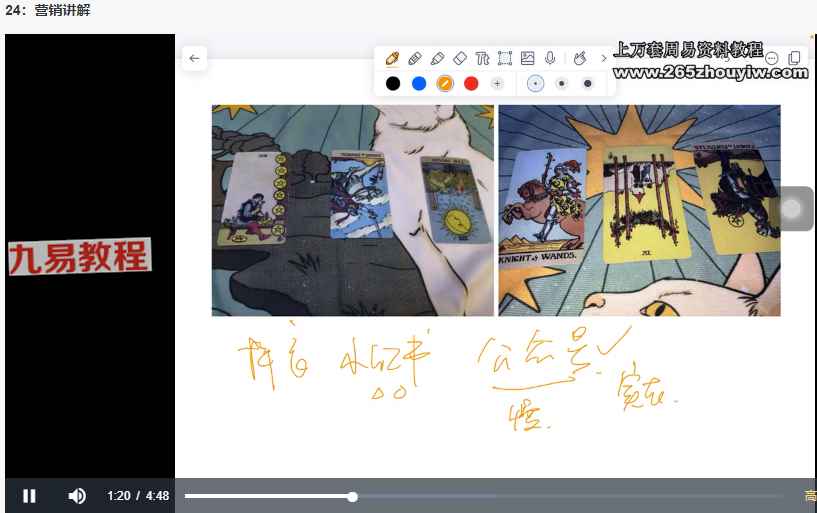
Task: Select the lasso selection box tool
Action: 505,58
